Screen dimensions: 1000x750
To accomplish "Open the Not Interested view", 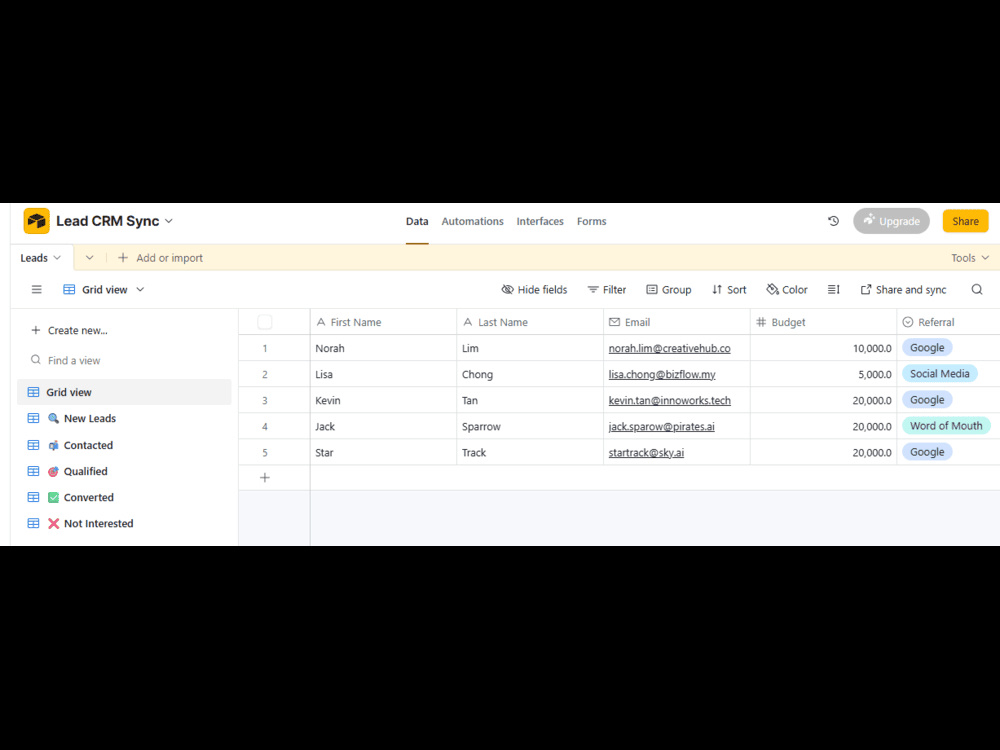I will click(124, 524).
